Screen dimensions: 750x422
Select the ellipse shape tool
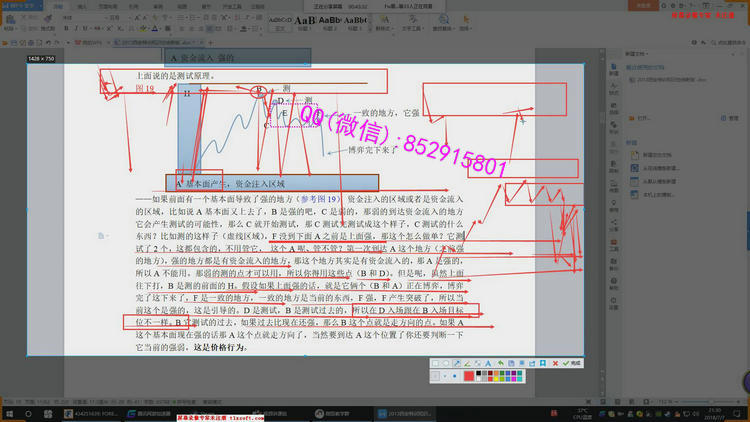[447, 363]
